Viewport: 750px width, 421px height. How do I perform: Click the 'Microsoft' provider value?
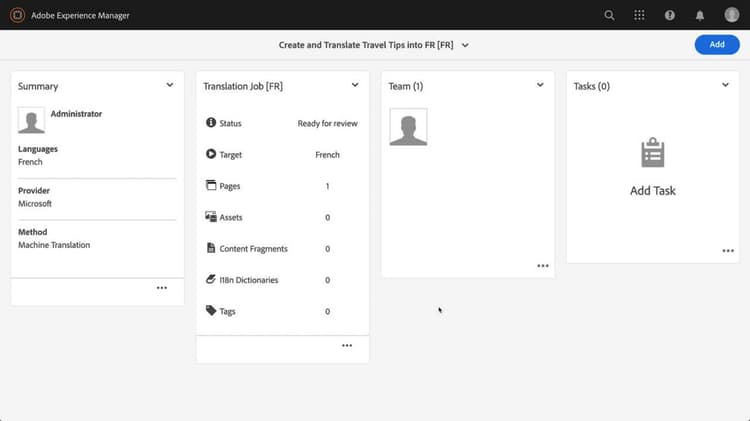click(35, 203)
